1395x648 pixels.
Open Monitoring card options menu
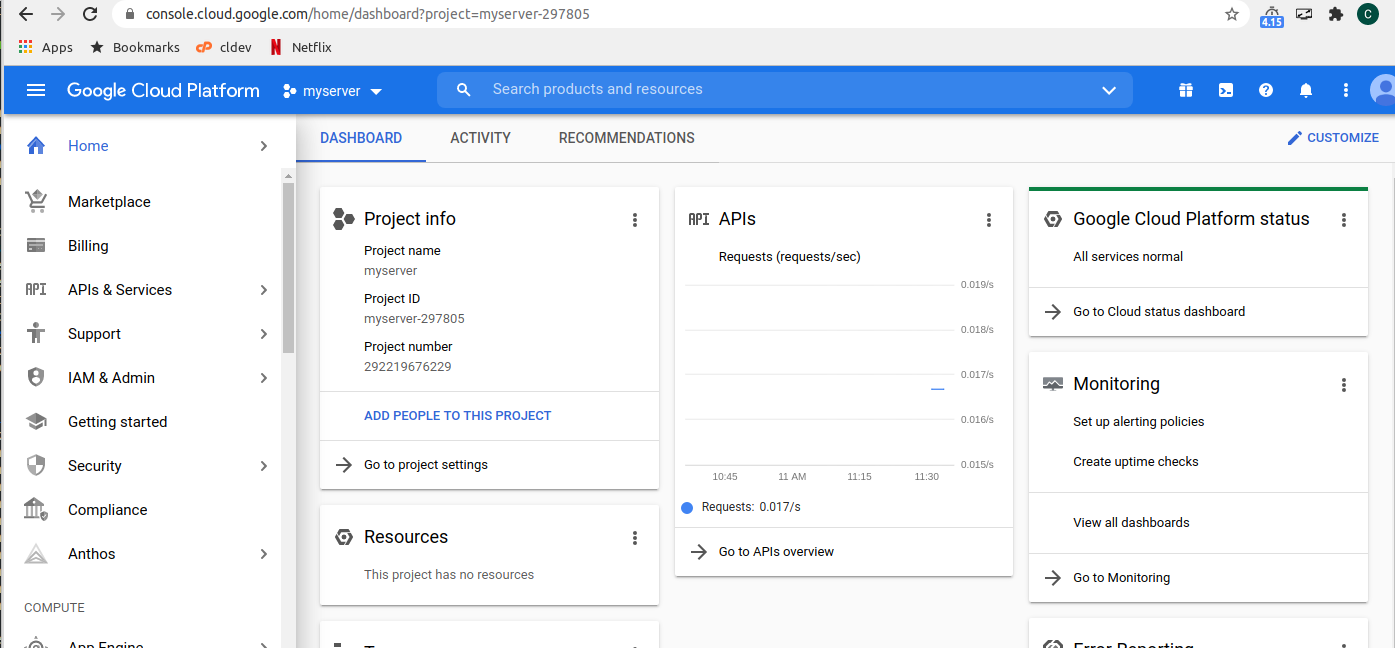[1344, 385]
